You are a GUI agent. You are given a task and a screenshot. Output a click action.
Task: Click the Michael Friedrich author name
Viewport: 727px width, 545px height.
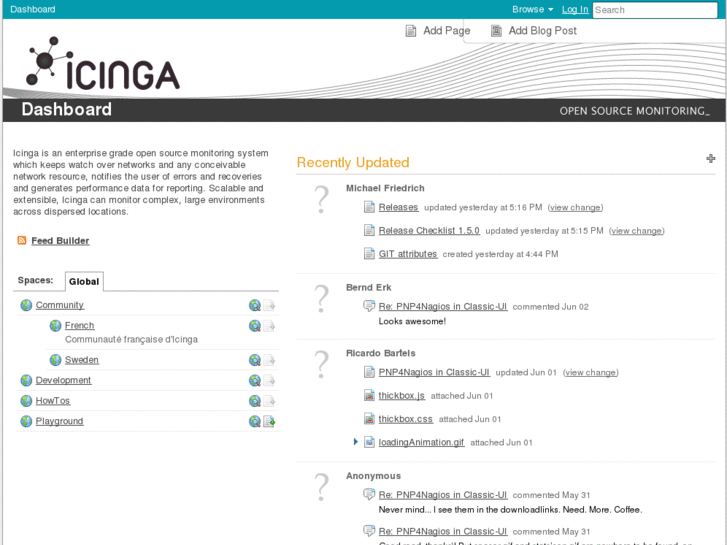385,188
